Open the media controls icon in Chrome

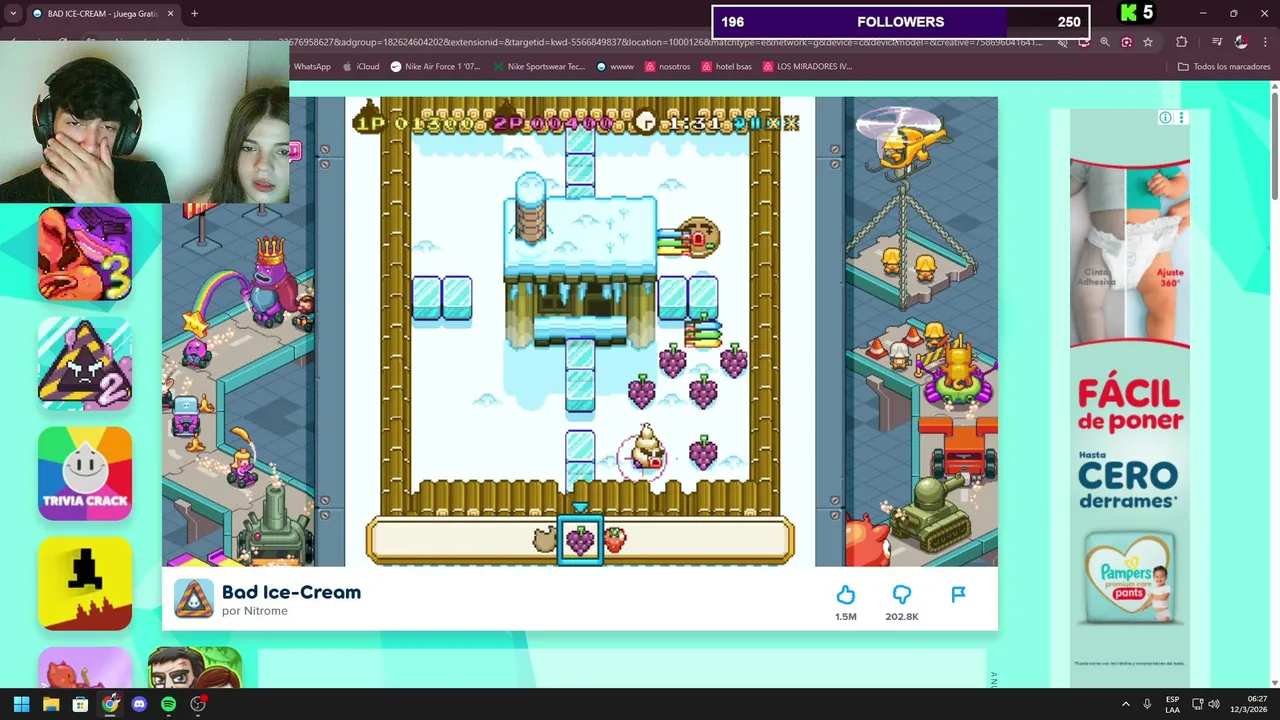click(1217, 42)
